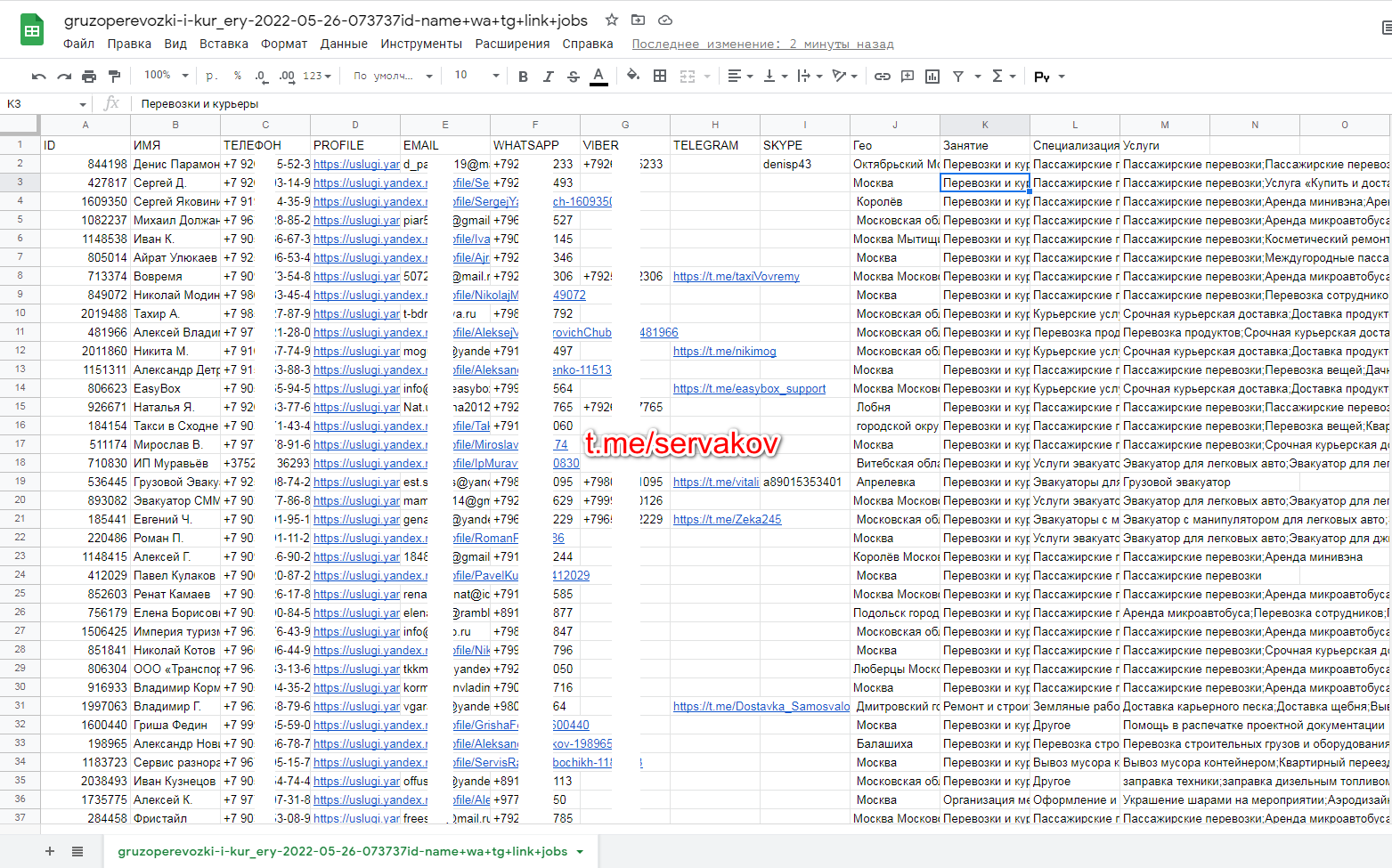Open the 123 number format dropdown
Screen dimensions: 1392x868
pyautogui.click(x=317, y=77)
